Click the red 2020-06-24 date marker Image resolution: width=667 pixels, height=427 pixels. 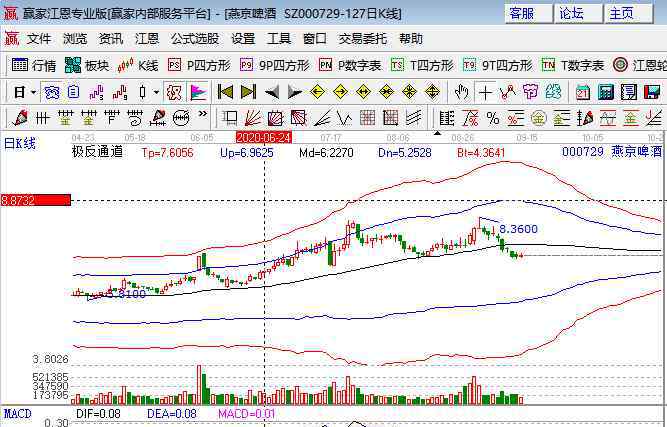tap(264, 137)
